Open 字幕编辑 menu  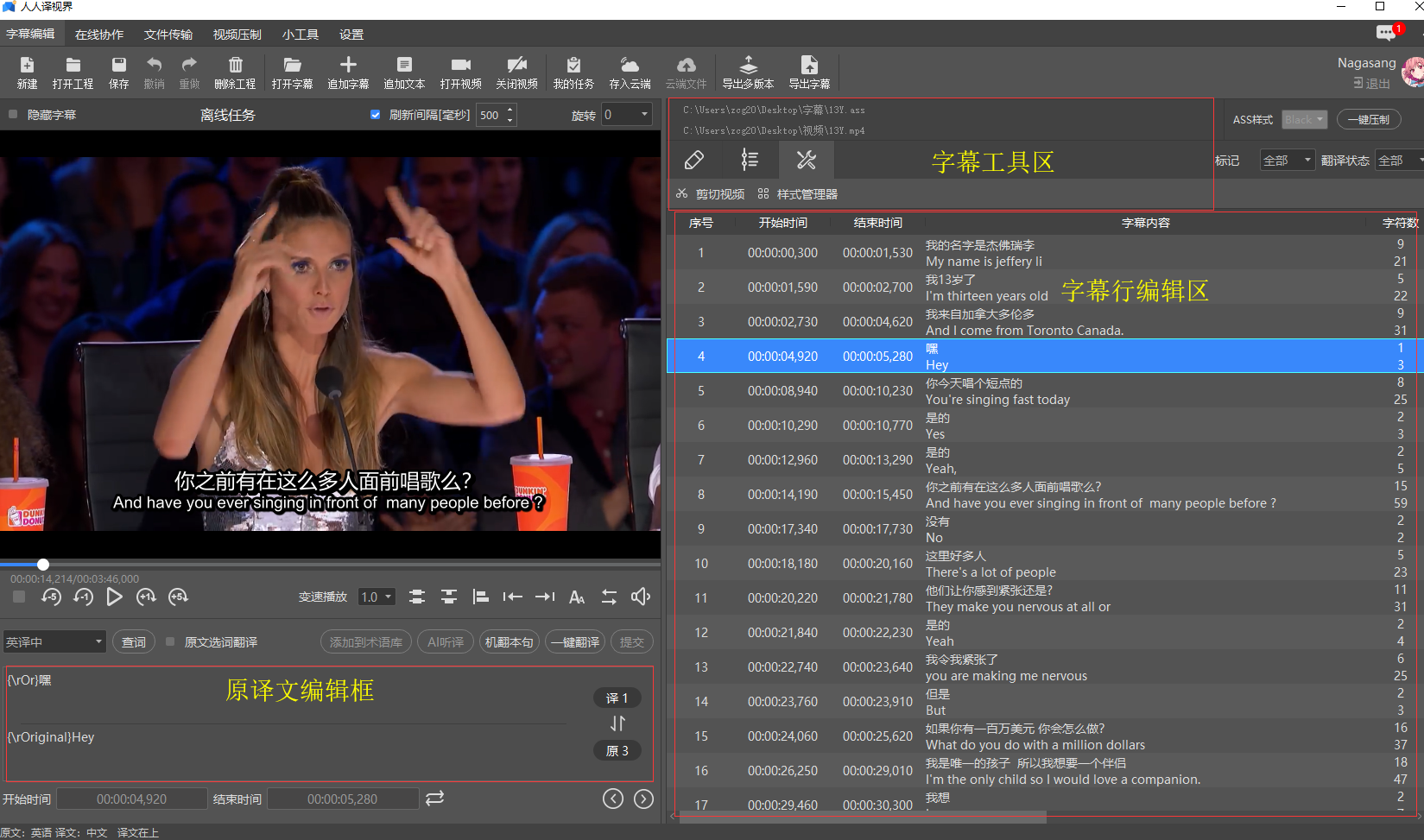pyautogui.click(x=30, y=34)
